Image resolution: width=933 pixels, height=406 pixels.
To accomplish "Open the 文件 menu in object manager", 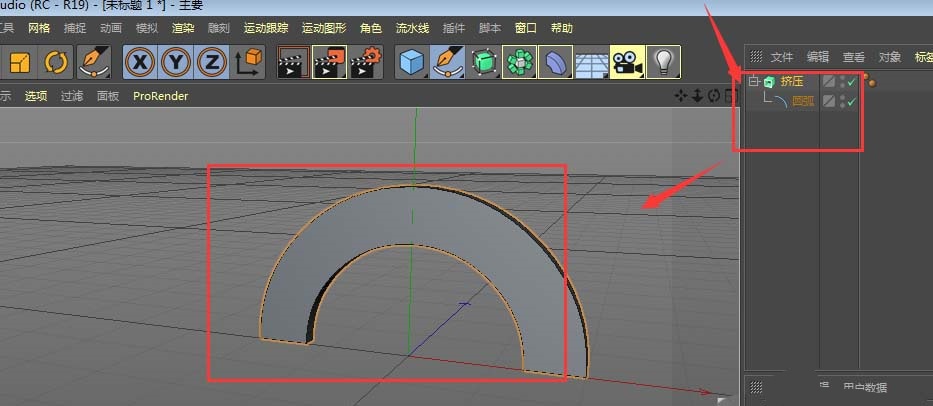I will point(781,57).
